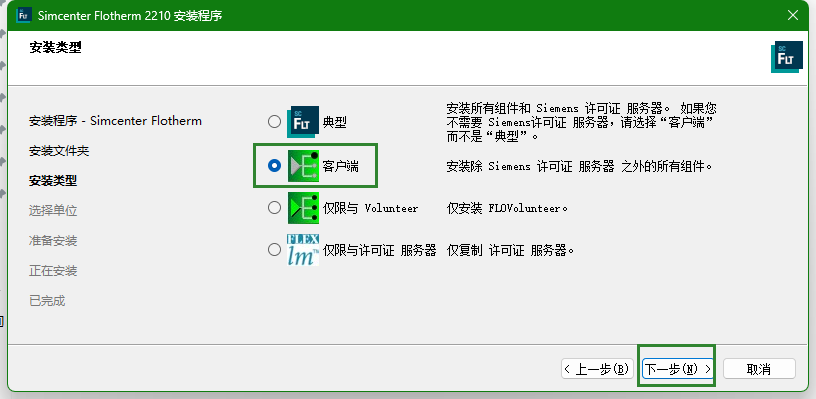
Task: Click the 典型 description about Siemens 许可证 服务器
Action: 582,123
